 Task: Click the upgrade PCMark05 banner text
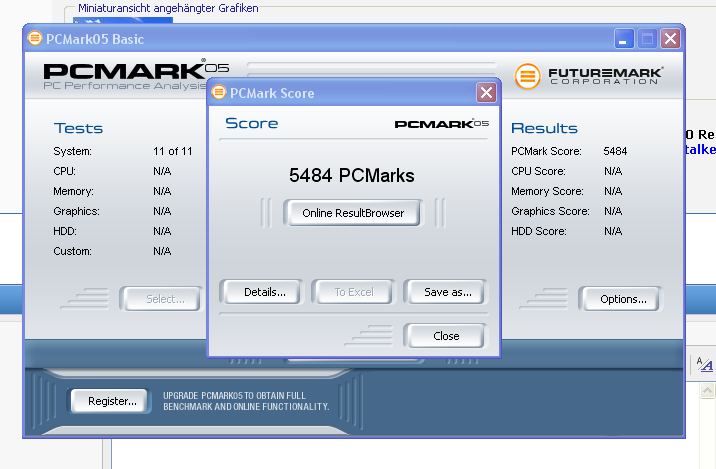(x=246, y=401)
